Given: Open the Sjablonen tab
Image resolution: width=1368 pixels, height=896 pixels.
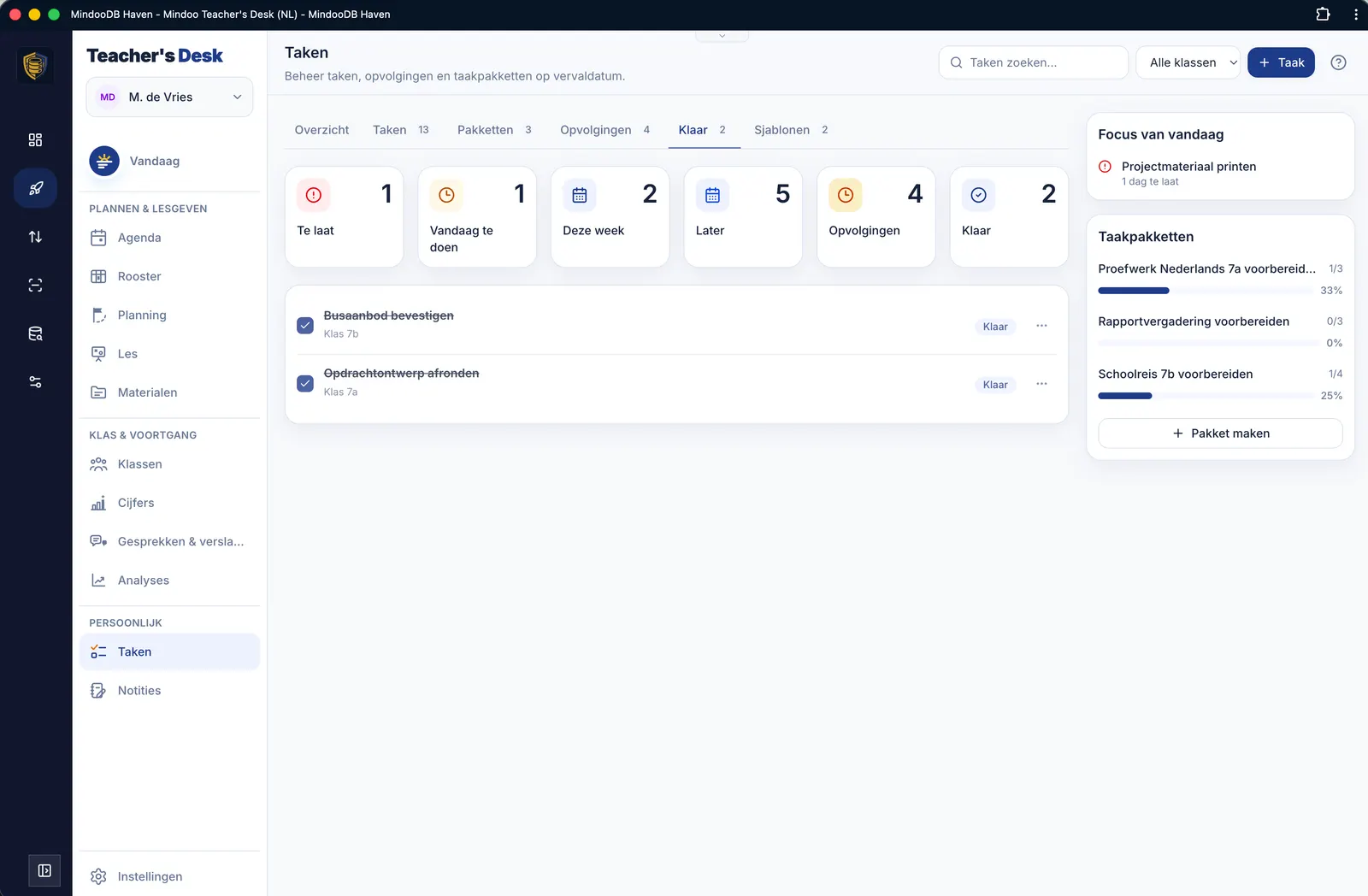Looking at the screenshot, I should (x=791, y=130).
